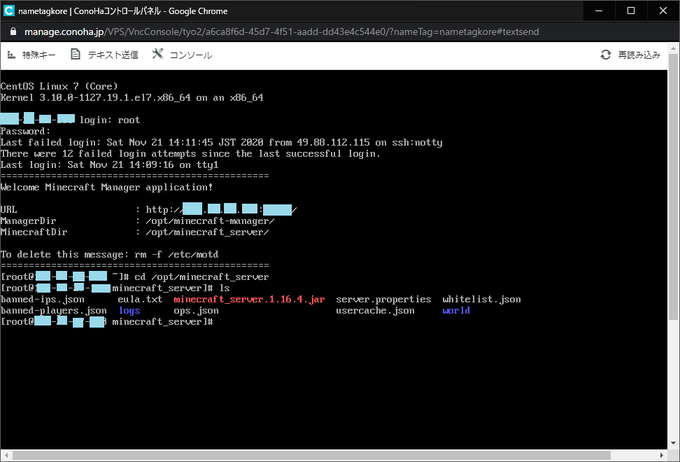
Task: Click 'Welcome Minecraft Manager application!' line
Action: tap(107, 187)
